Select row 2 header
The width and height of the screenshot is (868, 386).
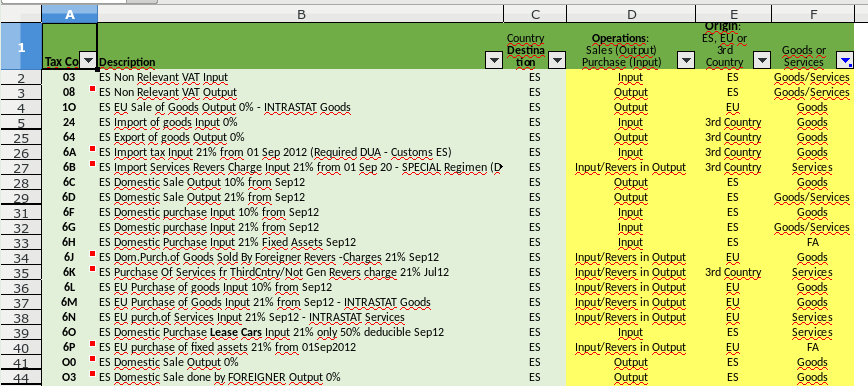pos(21,78)
